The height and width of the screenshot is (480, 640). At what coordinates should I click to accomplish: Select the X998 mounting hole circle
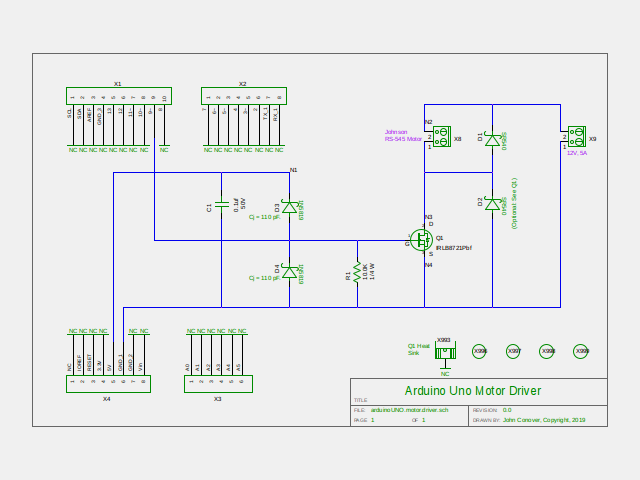pyautogui.click(x=547, y=351)
